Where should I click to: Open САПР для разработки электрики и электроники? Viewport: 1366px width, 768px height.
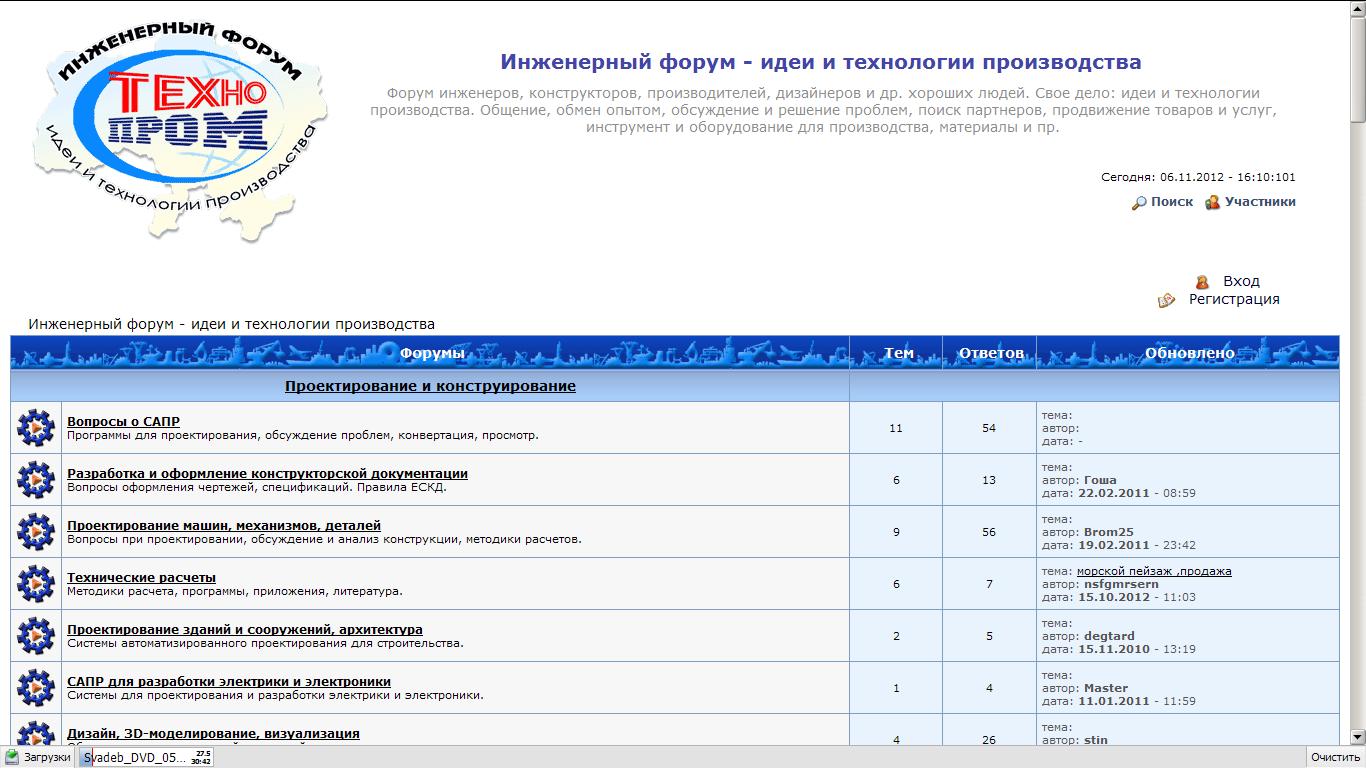[x=229, y=682]
